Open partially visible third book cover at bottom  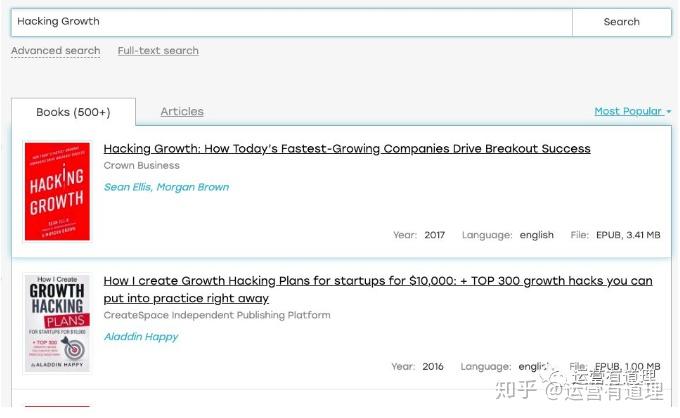(x=57, y=406)
